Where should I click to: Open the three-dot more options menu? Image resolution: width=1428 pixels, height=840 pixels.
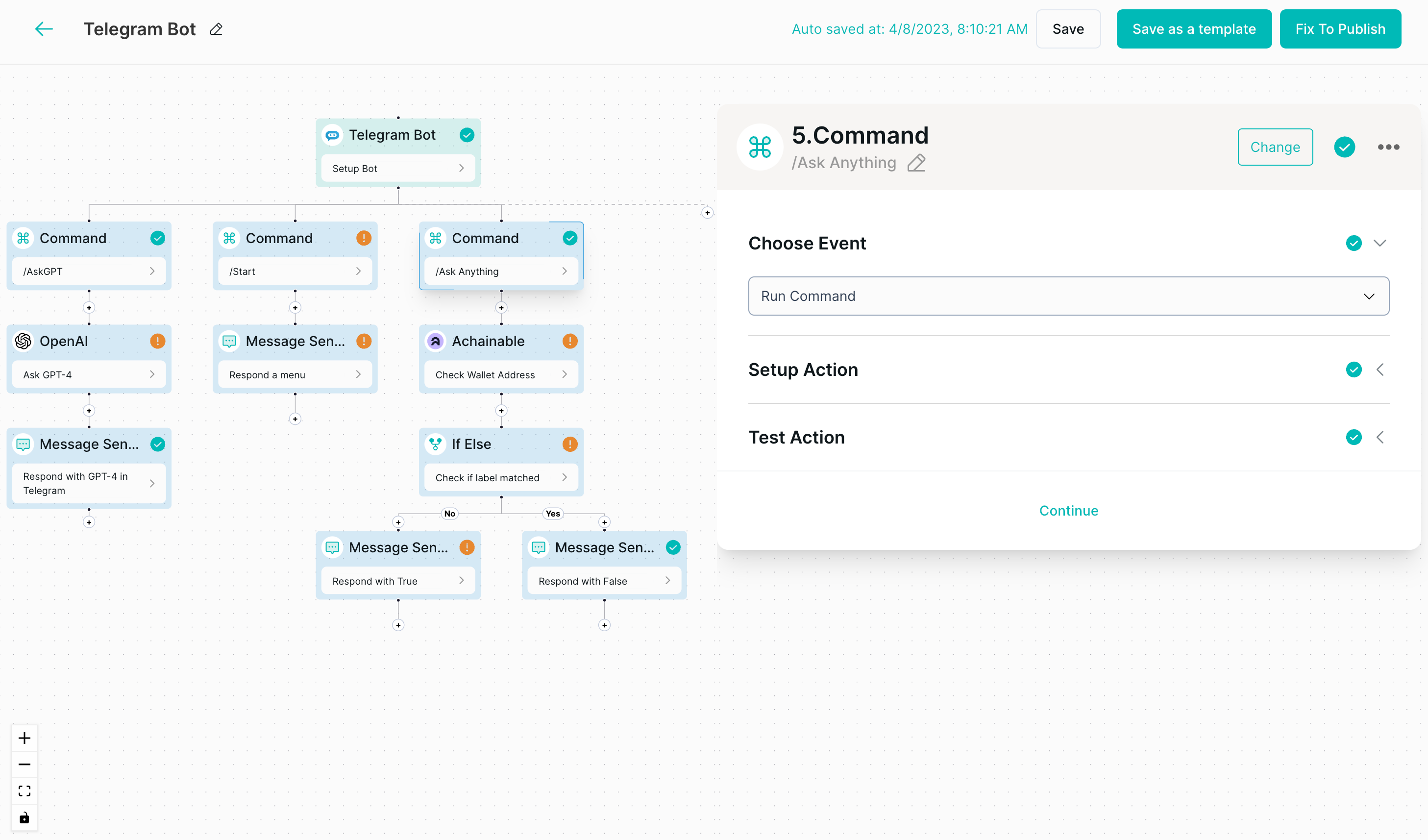[x=1388, y=148]
